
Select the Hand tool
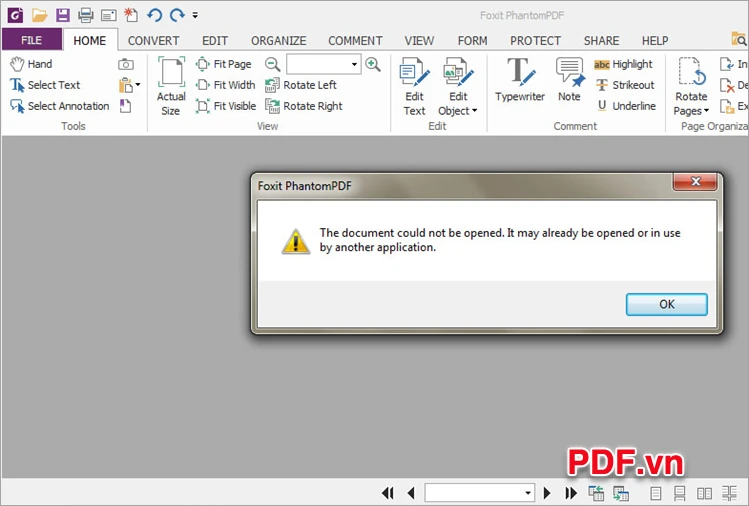pos(31,64)
